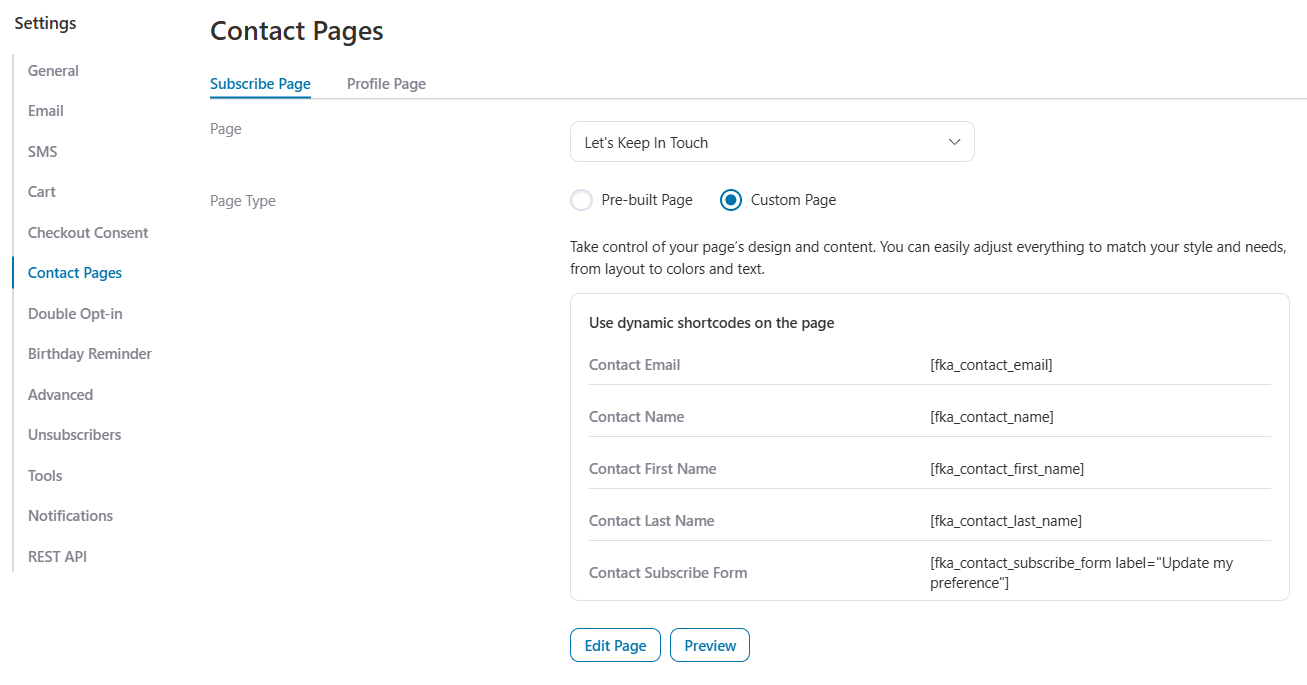Click the Edit Page button
Screen dimensions: 1307x685
point(614,645)
